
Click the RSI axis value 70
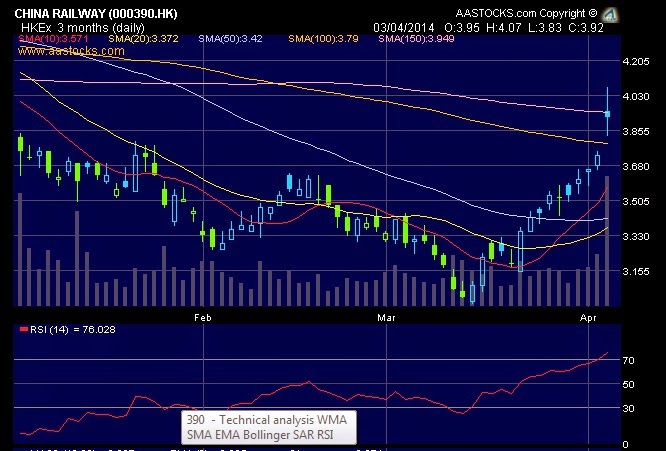point(629,361)
